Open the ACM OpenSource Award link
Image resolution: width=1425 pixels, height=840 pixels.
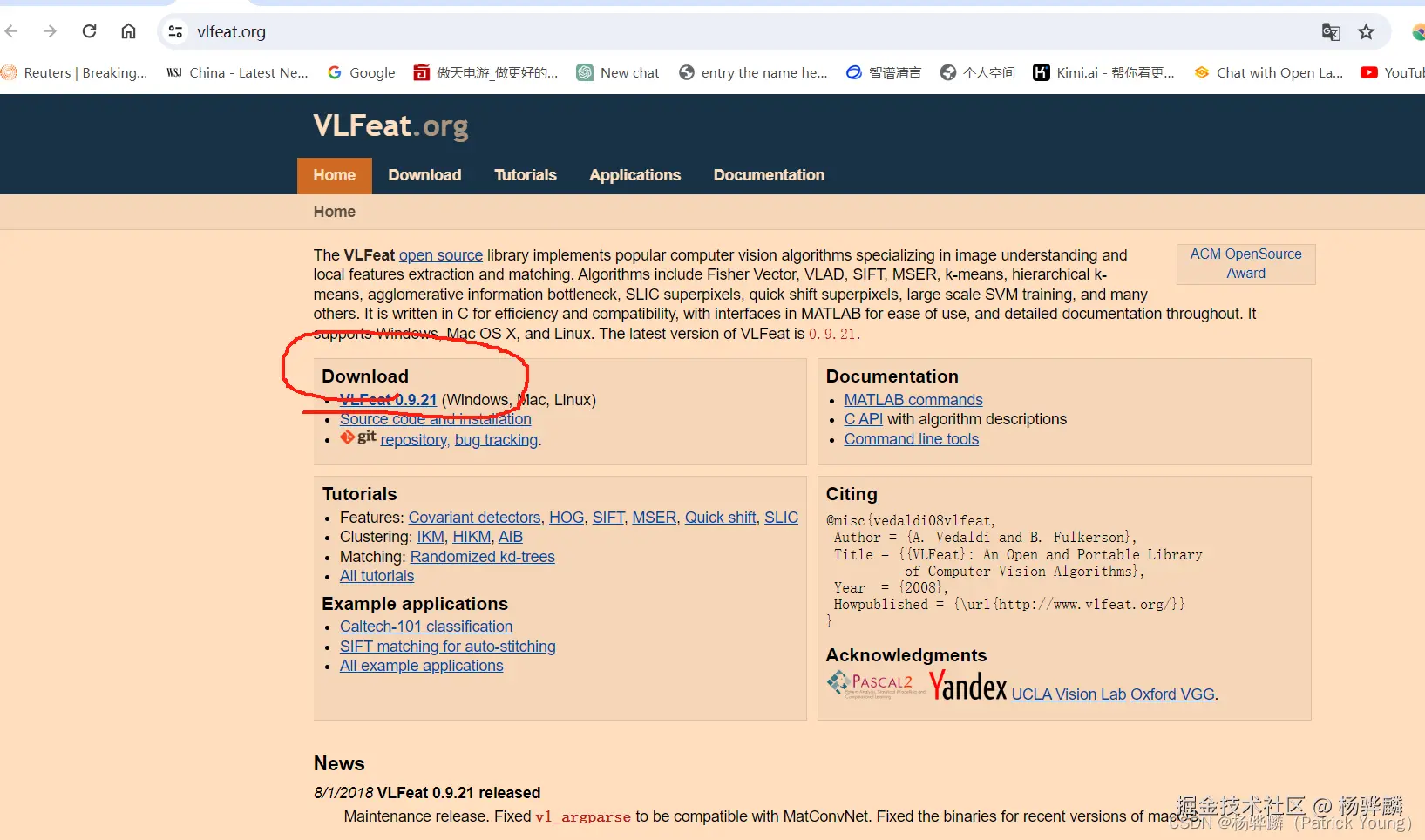[x=1246, y=264]
